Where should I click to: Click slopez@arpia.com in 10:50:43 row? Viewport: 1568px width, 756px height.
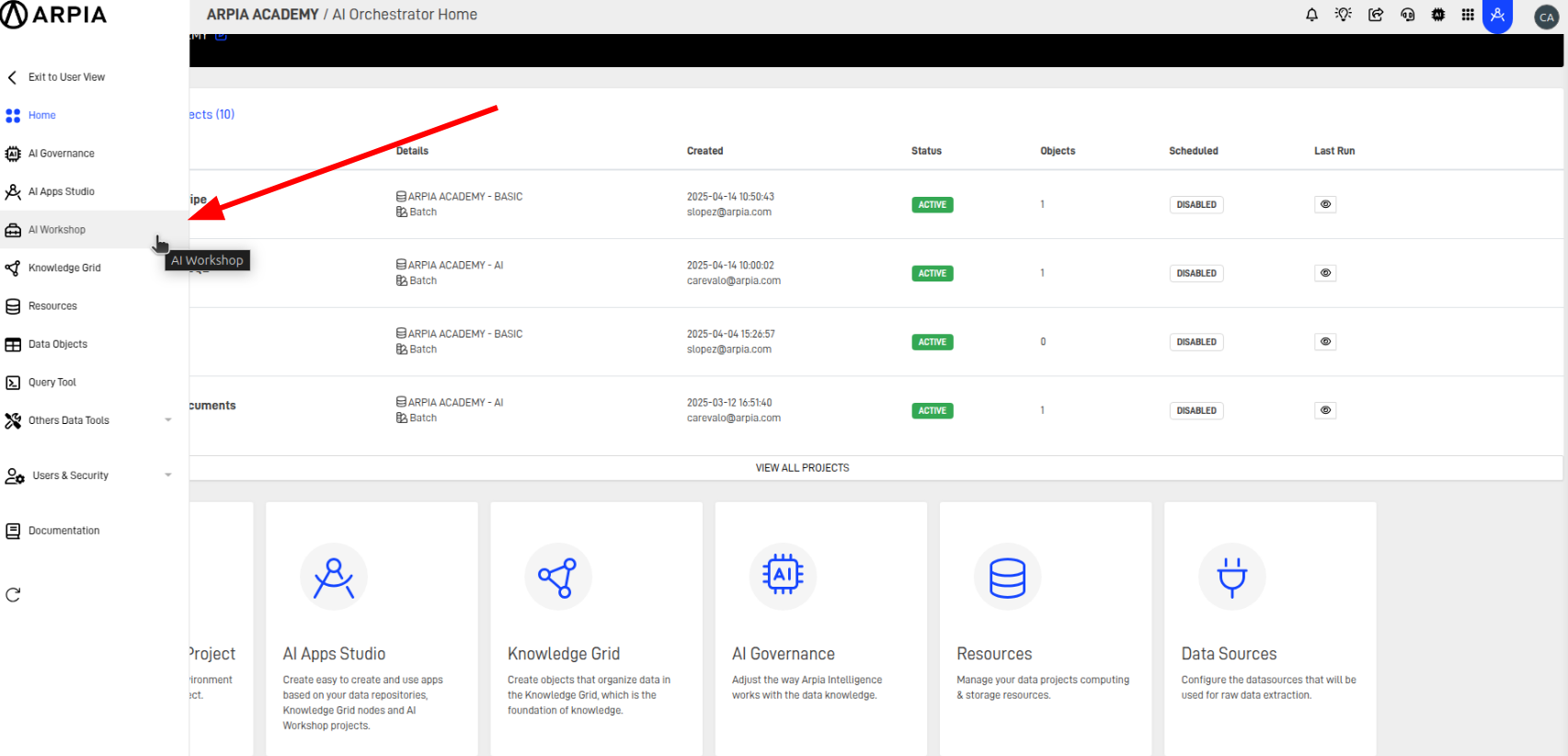[x=729, y=212]
